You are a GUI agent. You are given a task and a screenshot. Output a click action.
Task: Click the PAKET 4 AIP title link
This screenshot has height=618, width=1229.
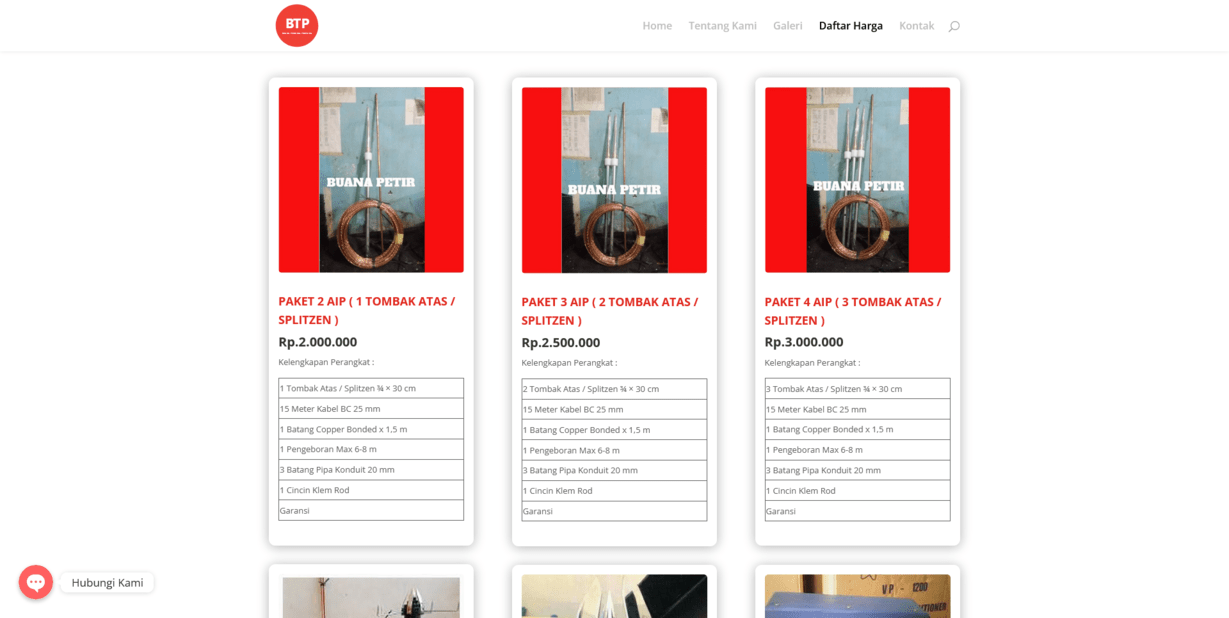853,311
